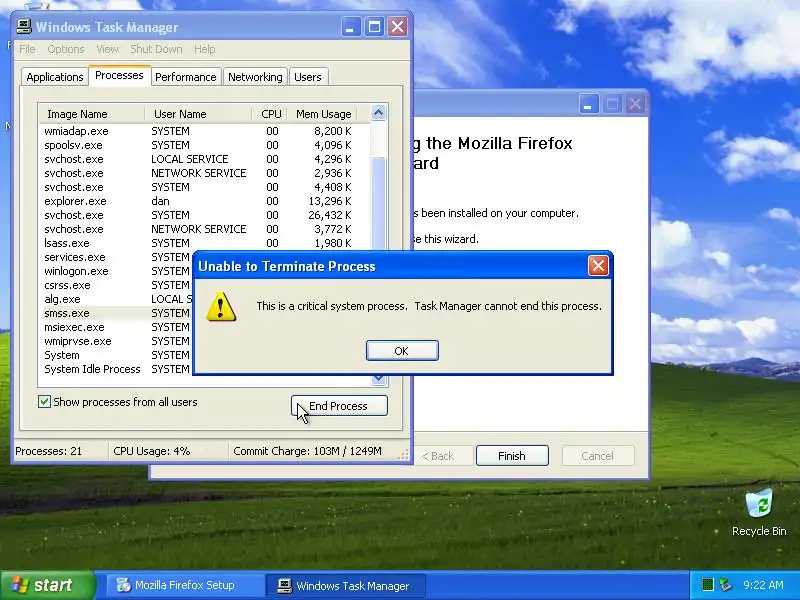Sort processes by Image Name column
The image size is (800, 600).
[91, 114]
